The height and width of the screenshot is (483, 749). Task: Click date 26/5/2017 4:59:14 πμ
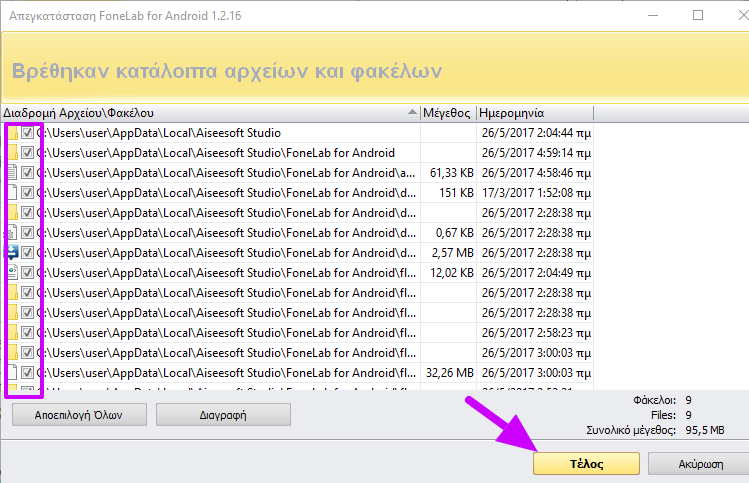(x=536, y=153)
